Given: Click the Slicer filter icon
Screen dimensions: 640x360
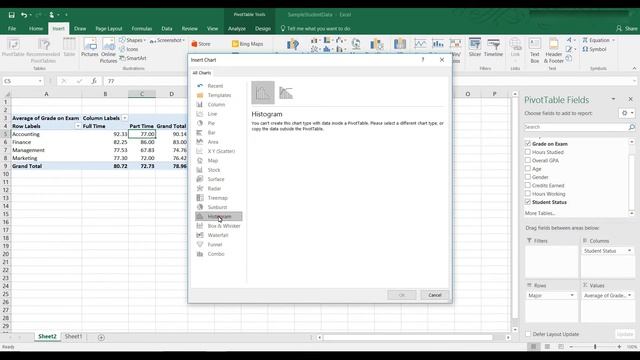Looking at the screenshot, I should [x=475, y=47].
